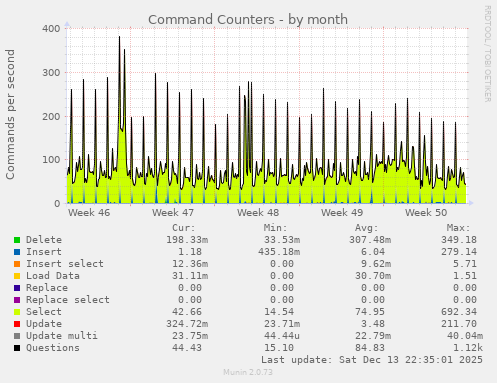The width and height of the screenshot is (497, 383).
Task: Click the 'Week 49' axis label
Action: [342, 212]
